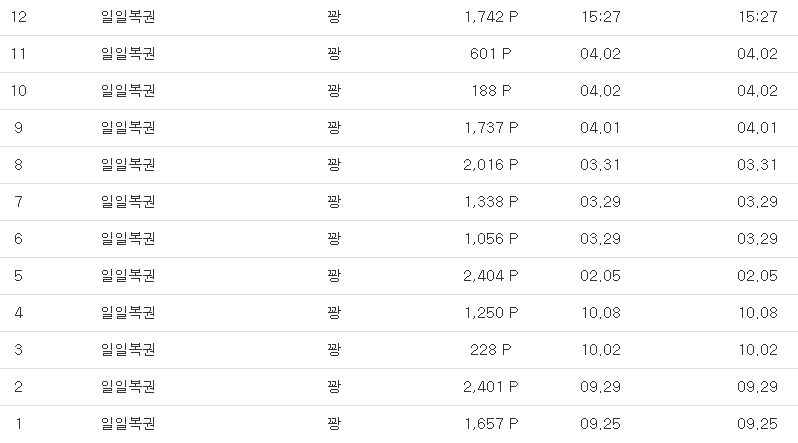This screenshot has height=443, width=798.
Task: Open the 일일복권 entry in row 11
Action: click(x=128, y=54)
